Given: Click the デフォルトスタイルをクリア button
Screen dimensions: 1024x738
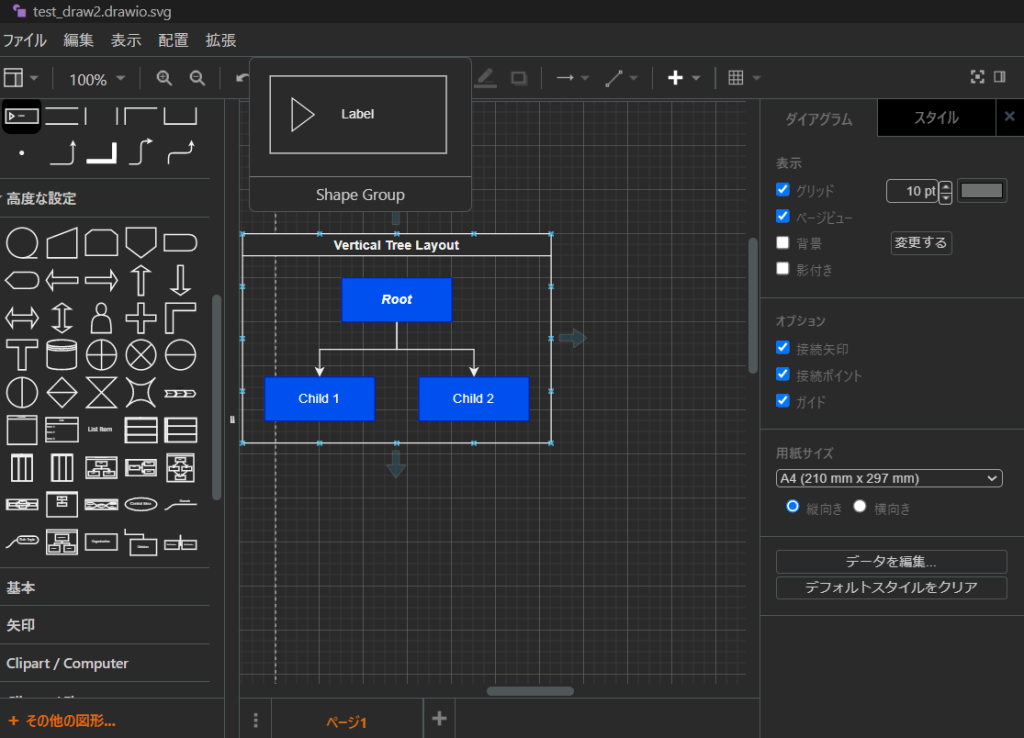Looking at the screenshot, I should [891, 587].
